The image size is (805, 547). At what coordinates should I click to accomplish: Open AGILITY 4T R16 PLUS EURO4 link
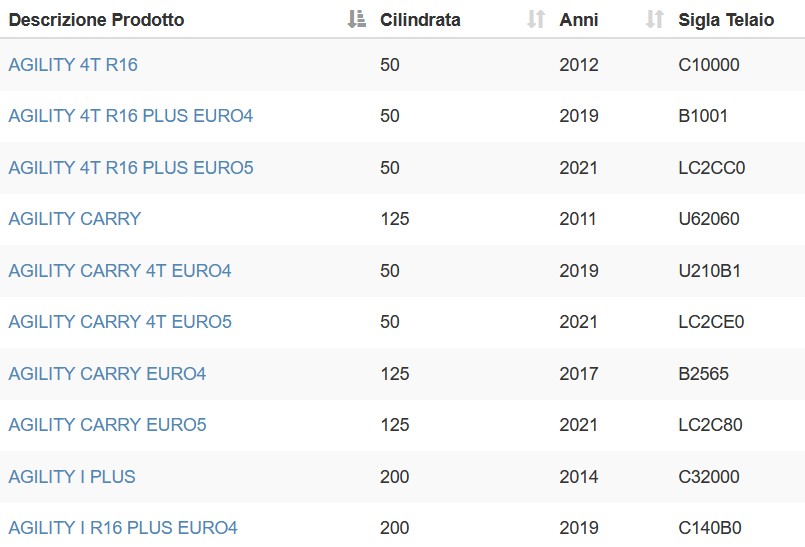[x=130, y=116]
